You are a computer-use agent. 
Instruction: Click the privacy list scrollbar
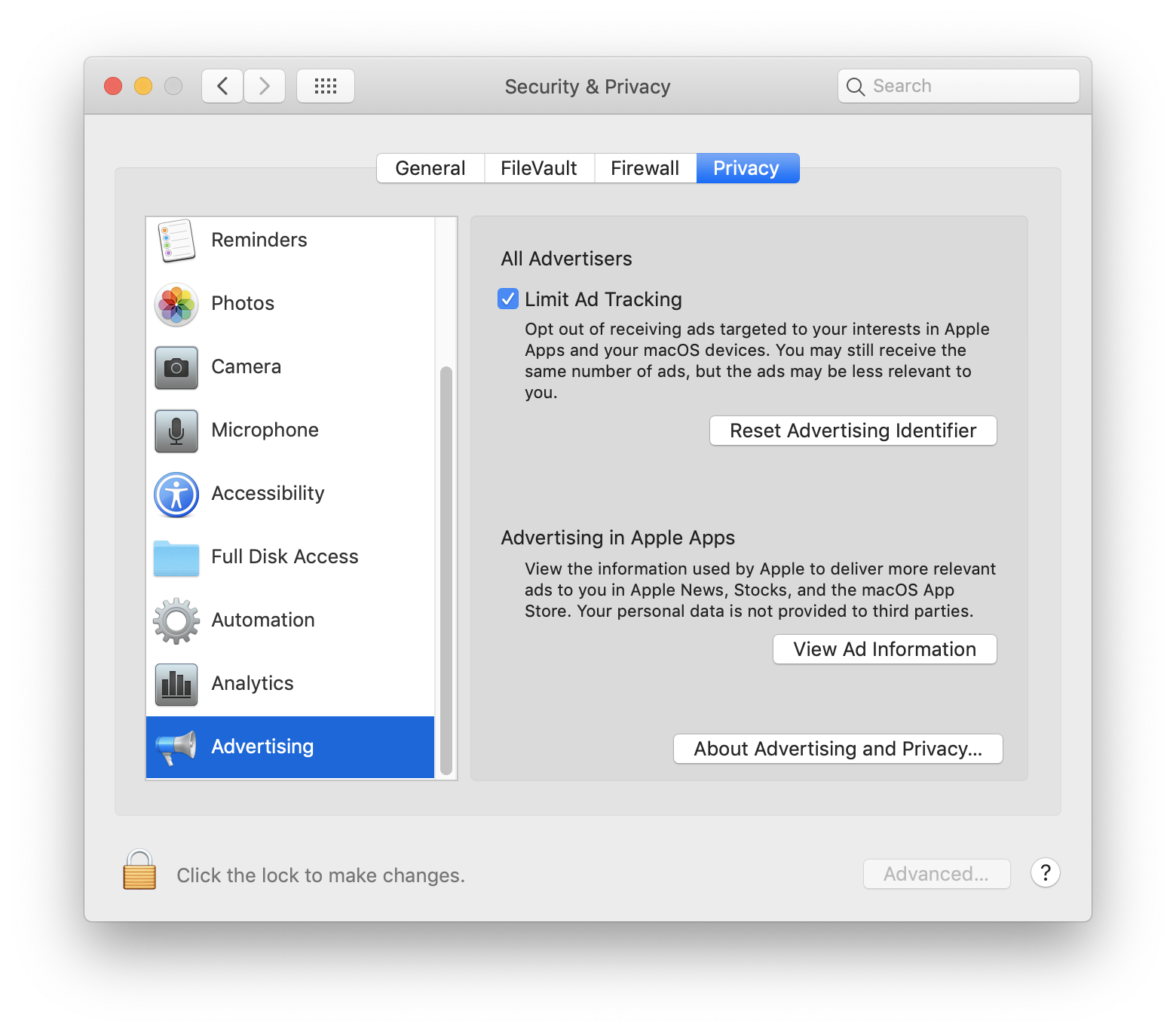pyautogui.click(x=446, y=571)
